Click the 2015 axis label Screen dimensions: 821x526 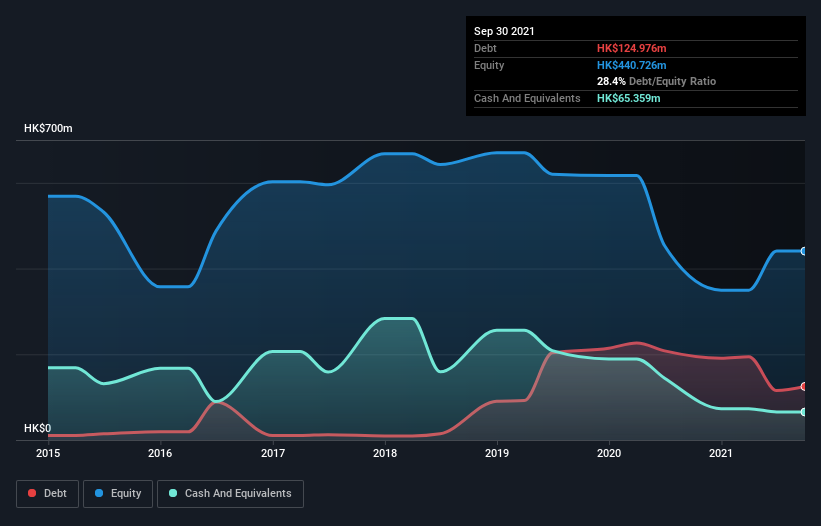[x=48, y=453]
